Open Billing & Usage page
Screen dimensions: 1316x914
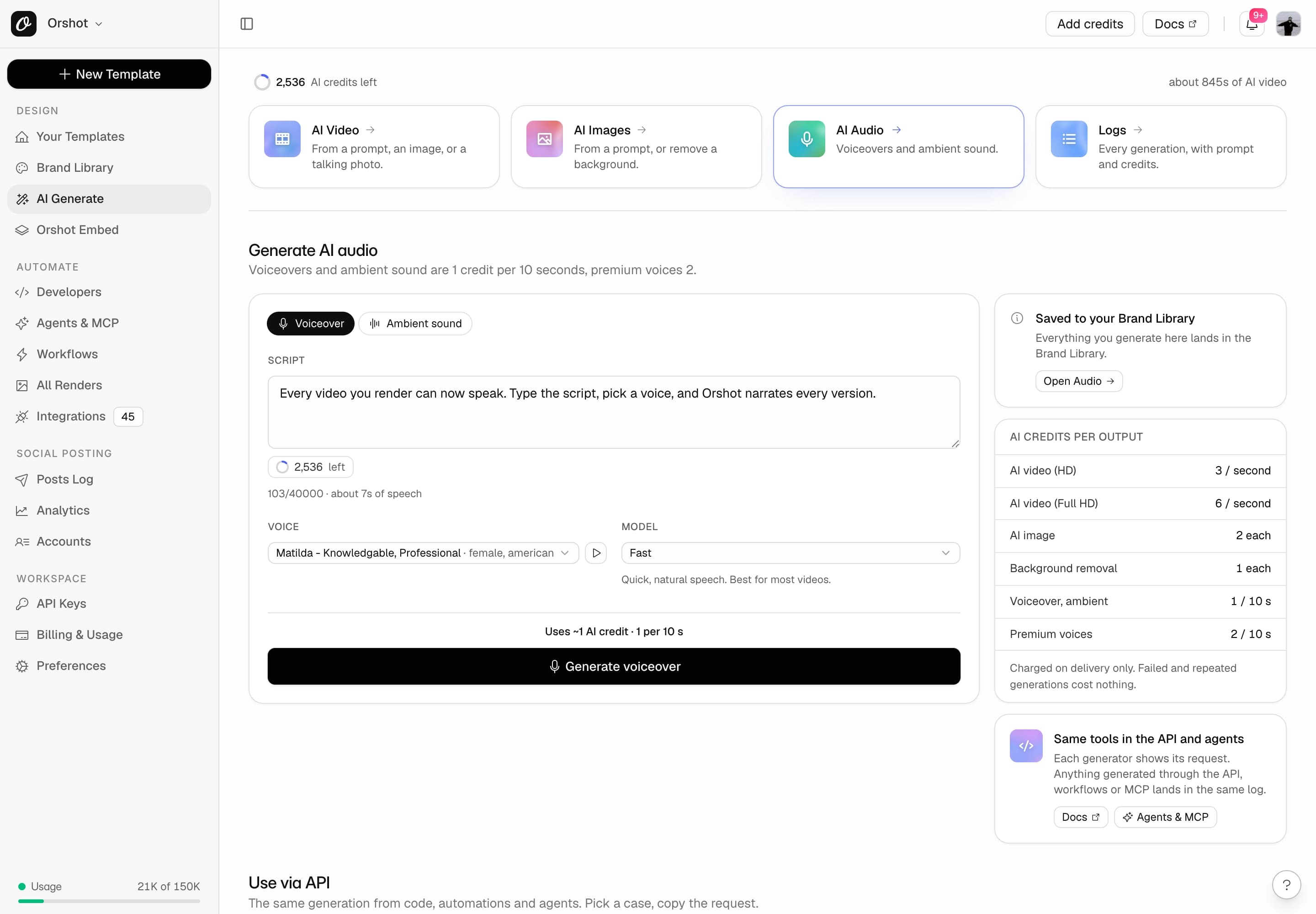coord(109,634)
